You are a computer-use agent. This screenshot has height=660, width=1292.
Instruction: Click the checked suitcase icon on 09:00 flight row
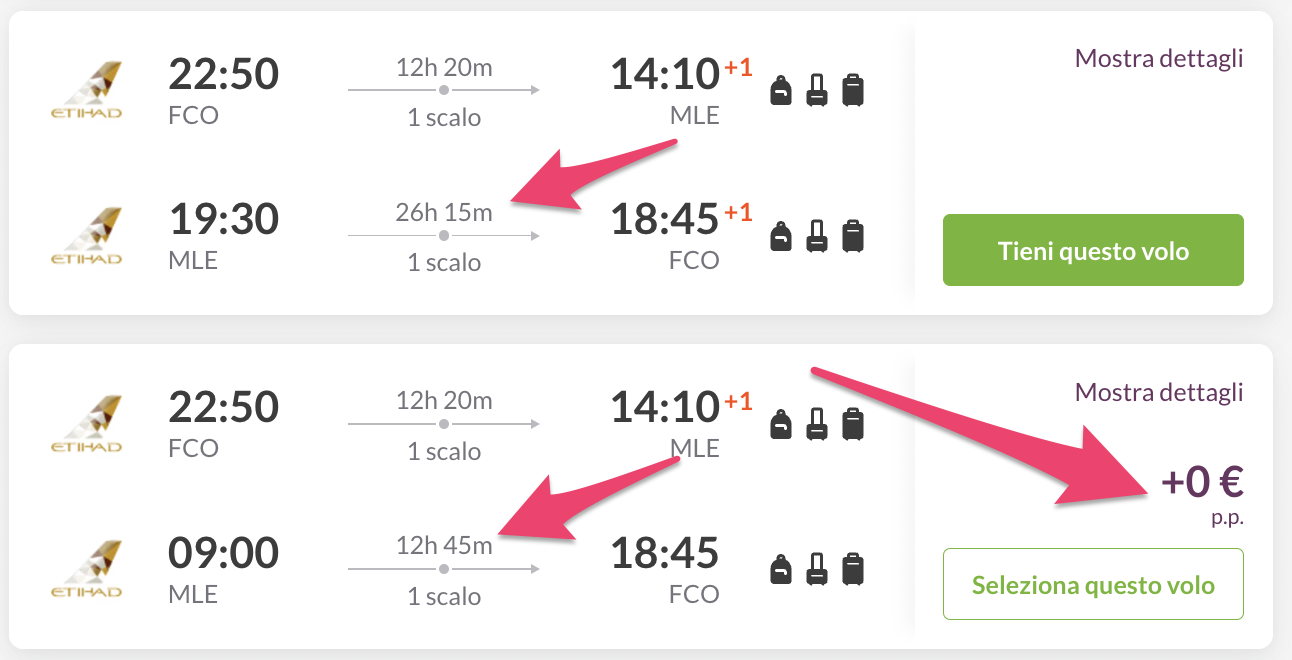point(852,569)
